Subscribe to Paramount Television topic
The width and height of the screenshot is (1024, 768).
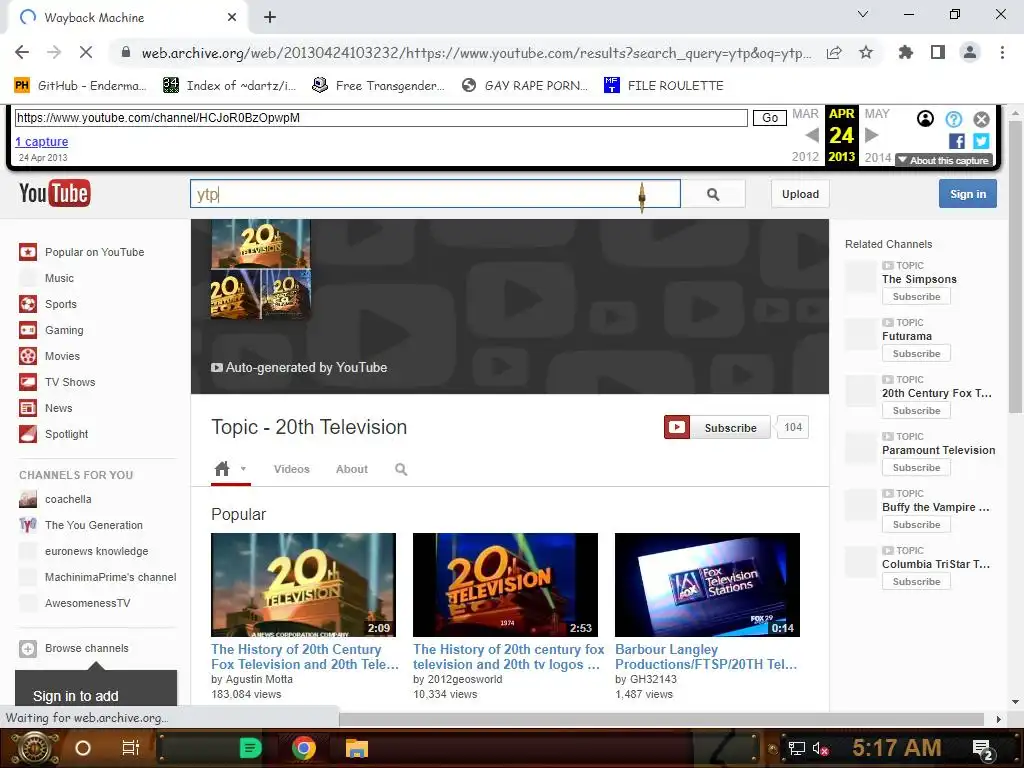tap(916, 468)
